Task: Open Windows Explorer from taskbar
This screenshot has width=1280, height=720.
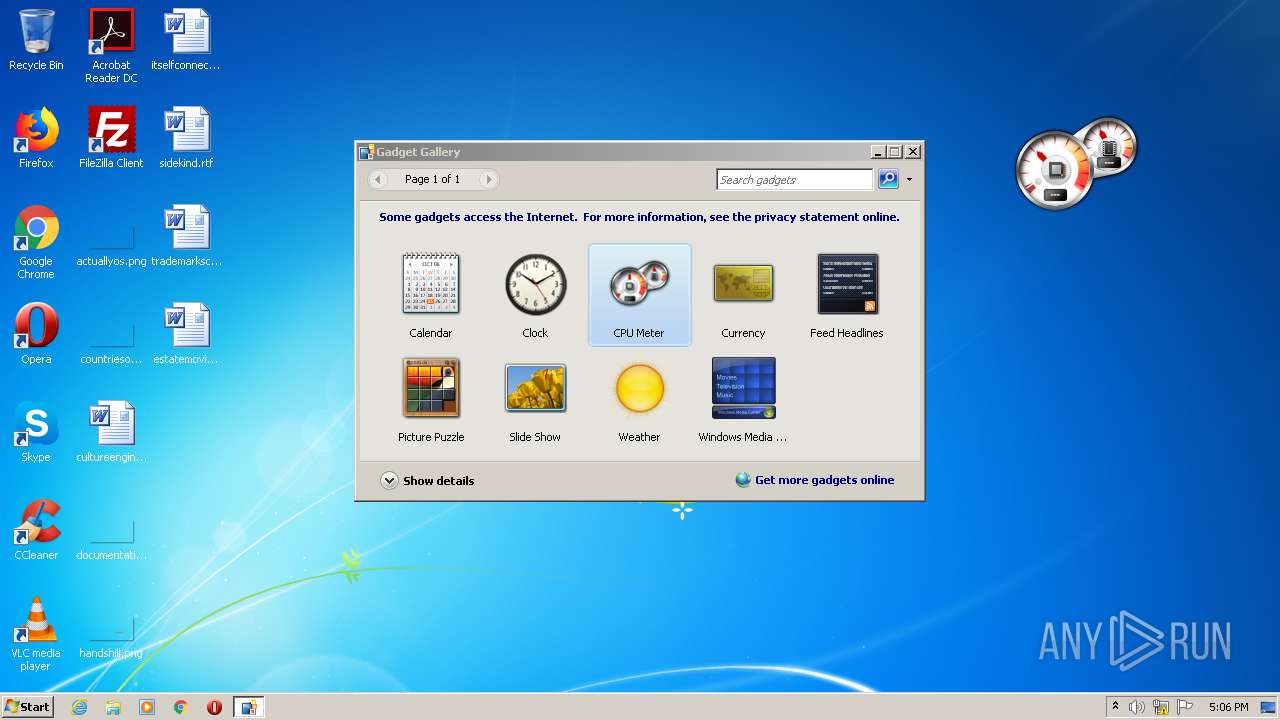Action: pos(113,707)
